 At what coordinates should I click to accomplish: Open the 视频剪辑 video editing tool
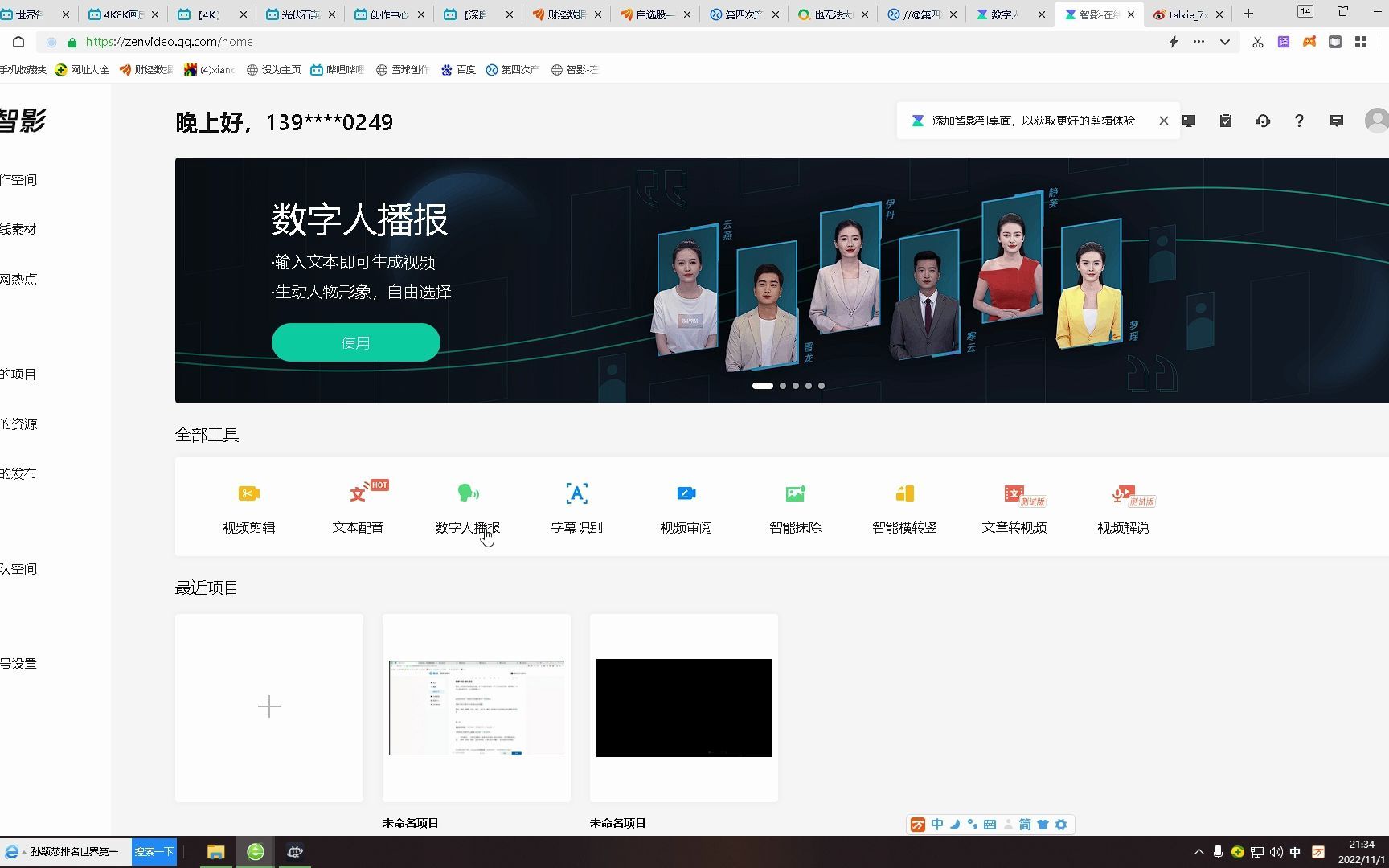point(248,508)
